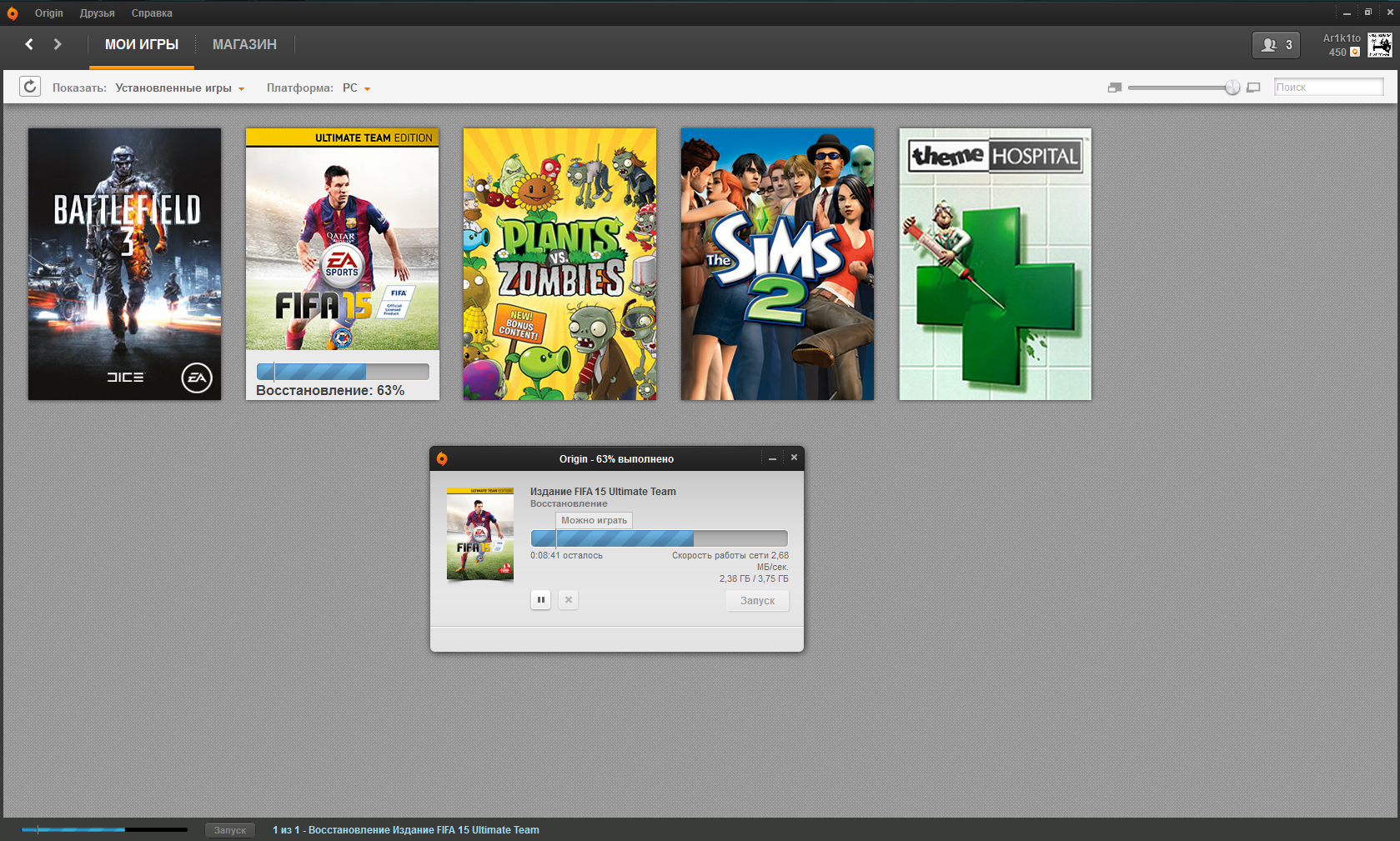1400x841 pixels.
Task: Close the Origin main window
Action: point(1390,13)
